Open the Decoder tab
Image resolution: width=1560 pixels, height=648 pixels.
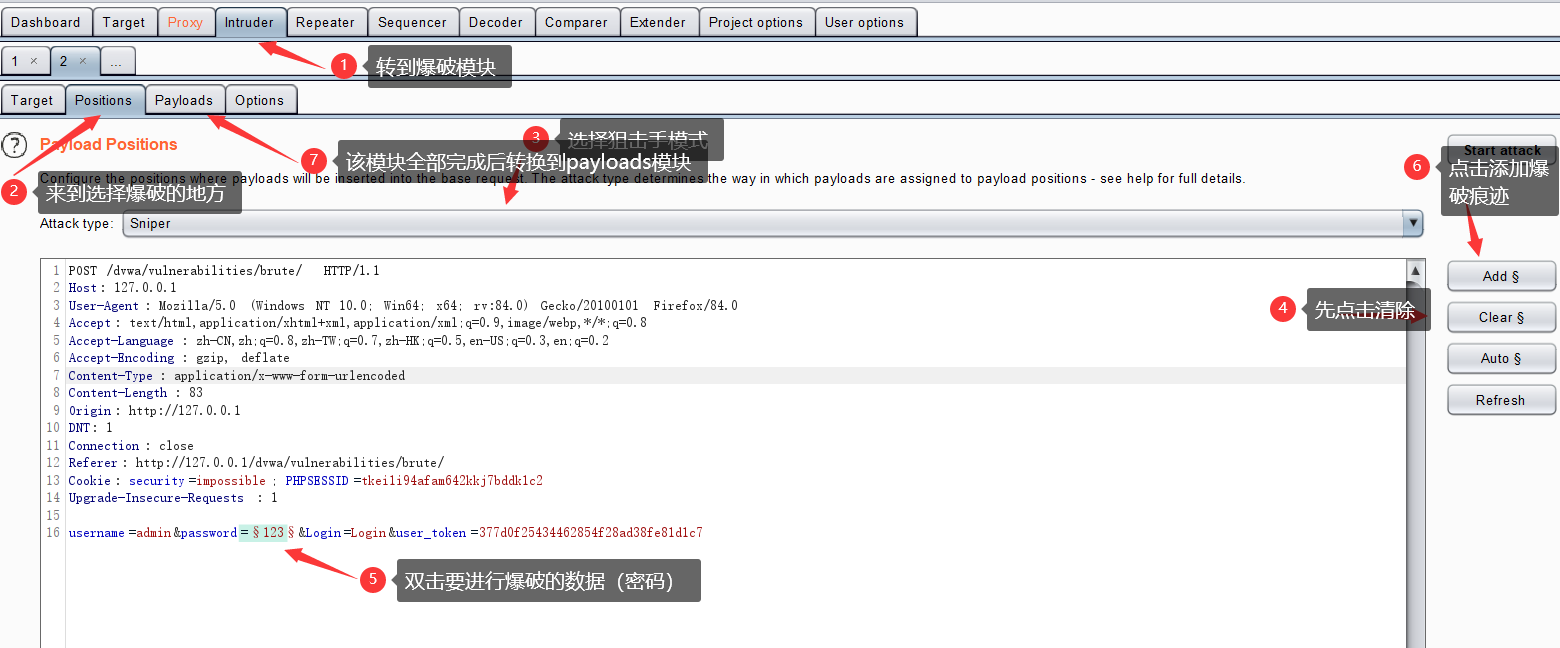tap(496, 22)
